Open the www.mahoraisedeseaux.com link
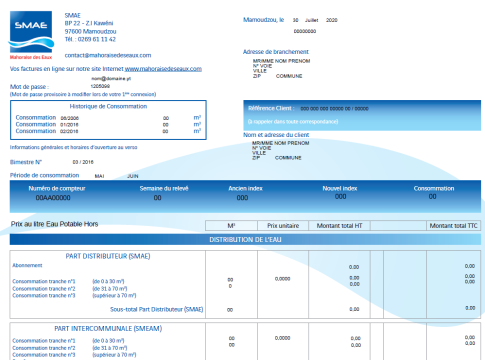 click(x=163, y=69)
